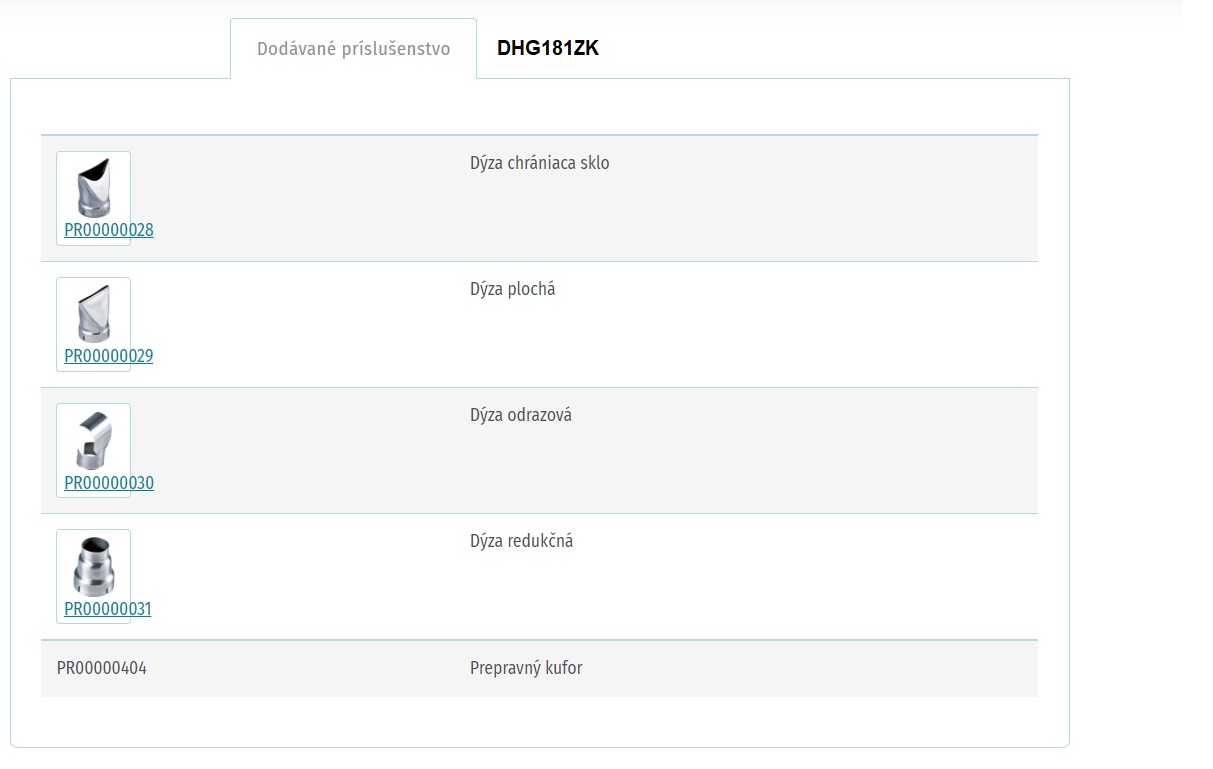Click the word odrazová in third row
The height and width of the screenshot is (769, 1213).
540,415
